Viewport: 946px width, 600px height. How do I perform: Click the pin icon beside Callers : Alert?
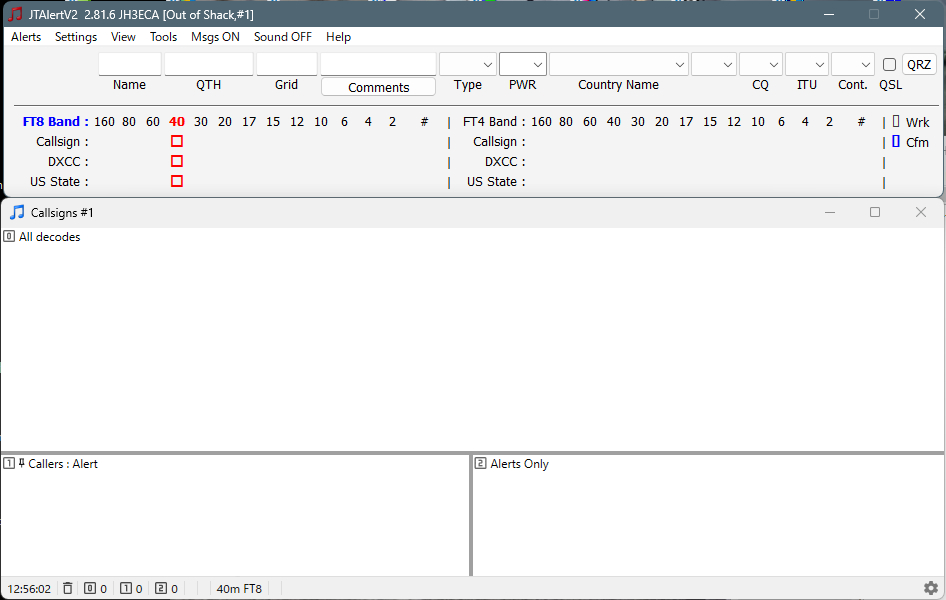tap(21, 464)
